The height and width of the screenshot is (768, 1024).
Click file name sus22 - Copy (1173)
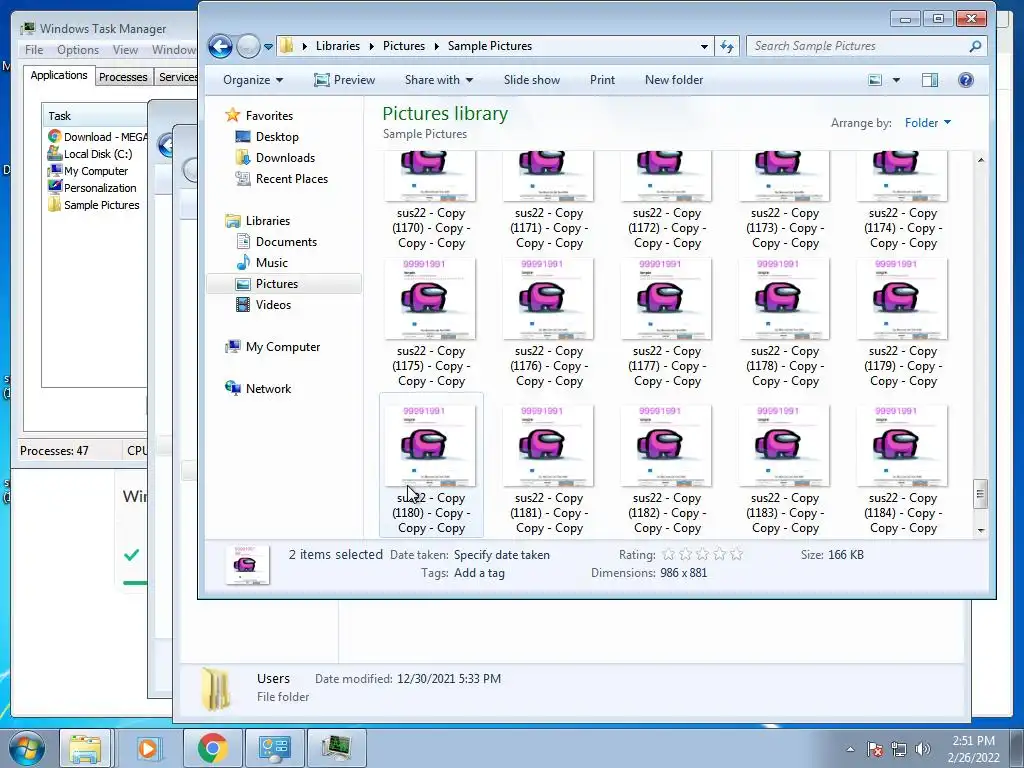(785, 228)
